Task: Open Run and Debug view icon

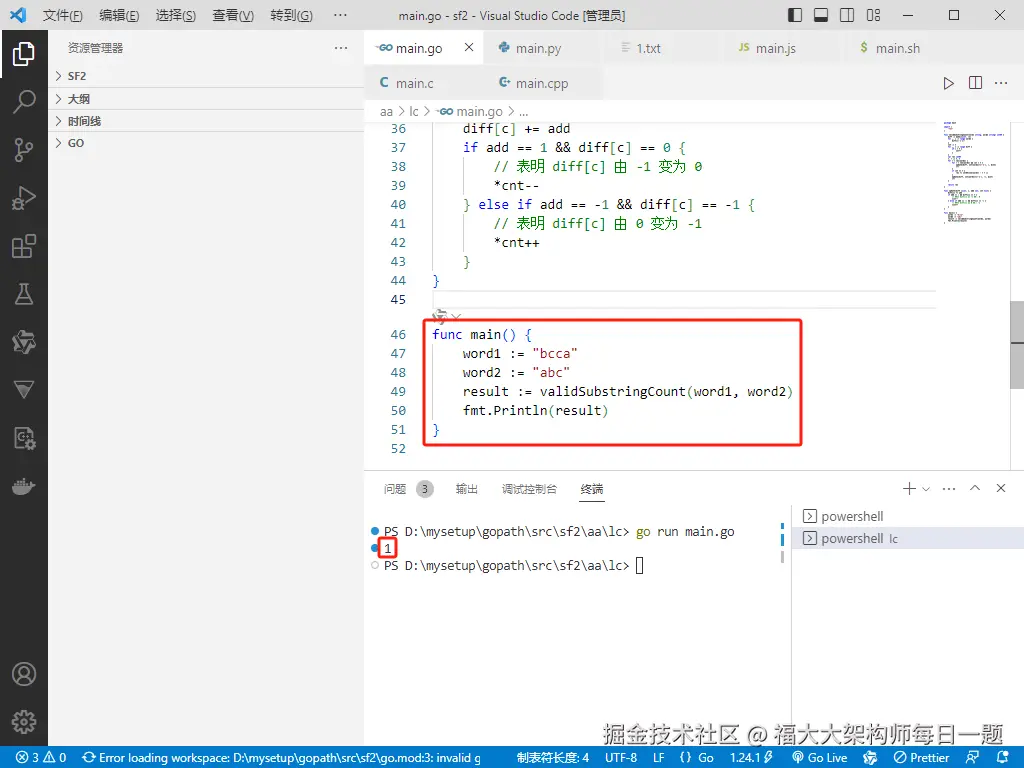Action: (x=24, y=198)
